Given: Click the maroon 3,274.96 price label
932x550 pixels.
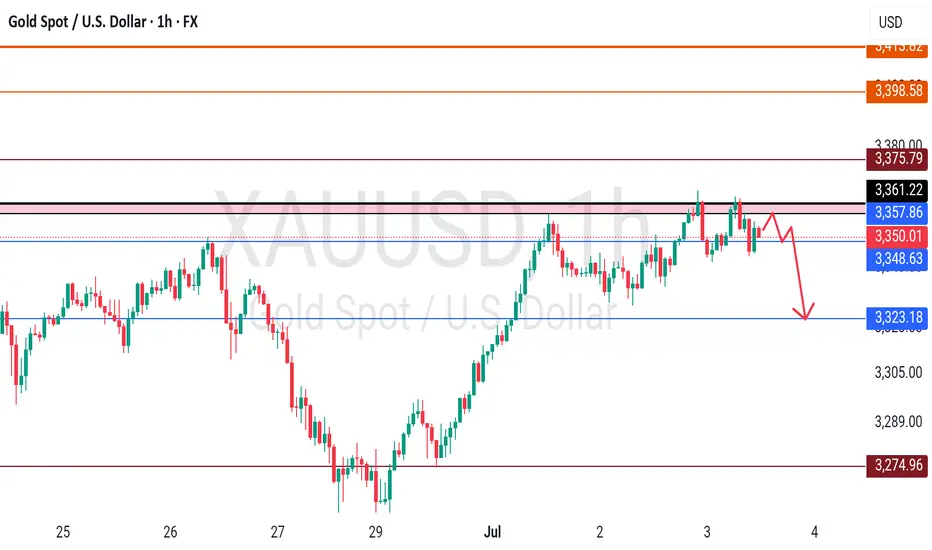Looking at the screenshot, I should [x=896, y=465].
